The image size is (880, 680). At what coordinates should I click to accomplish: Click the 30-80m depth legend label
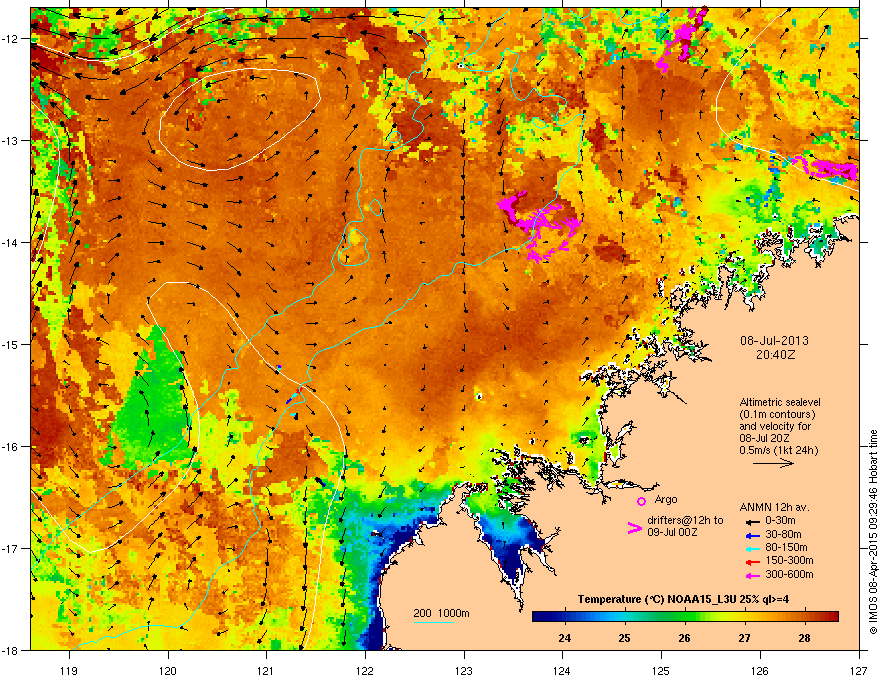tap(783, 534)
